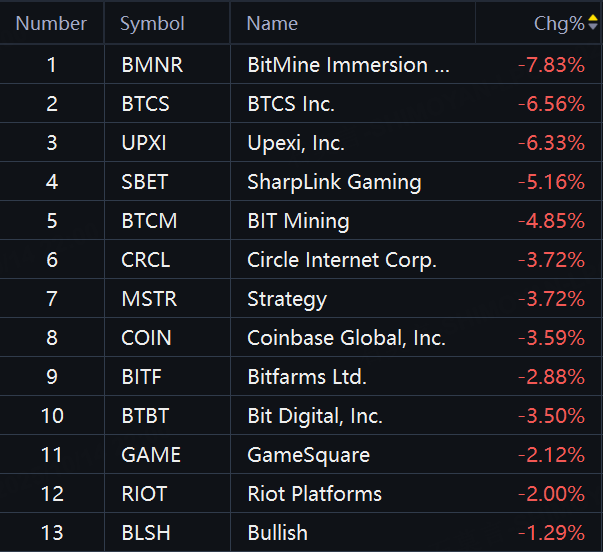
Task: Click the -1.29% change value for Bullish
Action: [551, 533]
